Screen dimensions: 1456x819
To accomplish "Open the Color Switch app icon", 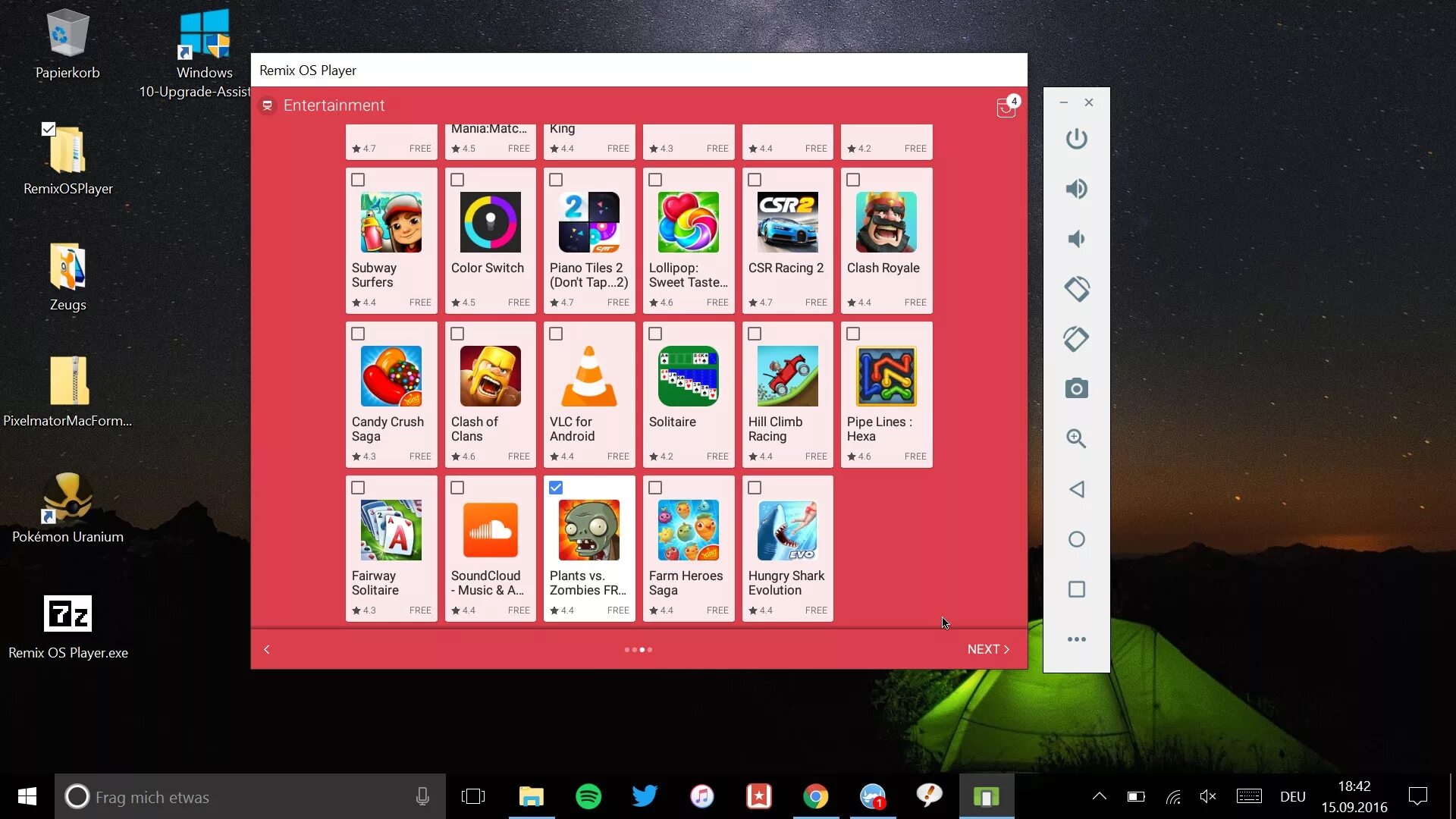I will tap(491, 222).
